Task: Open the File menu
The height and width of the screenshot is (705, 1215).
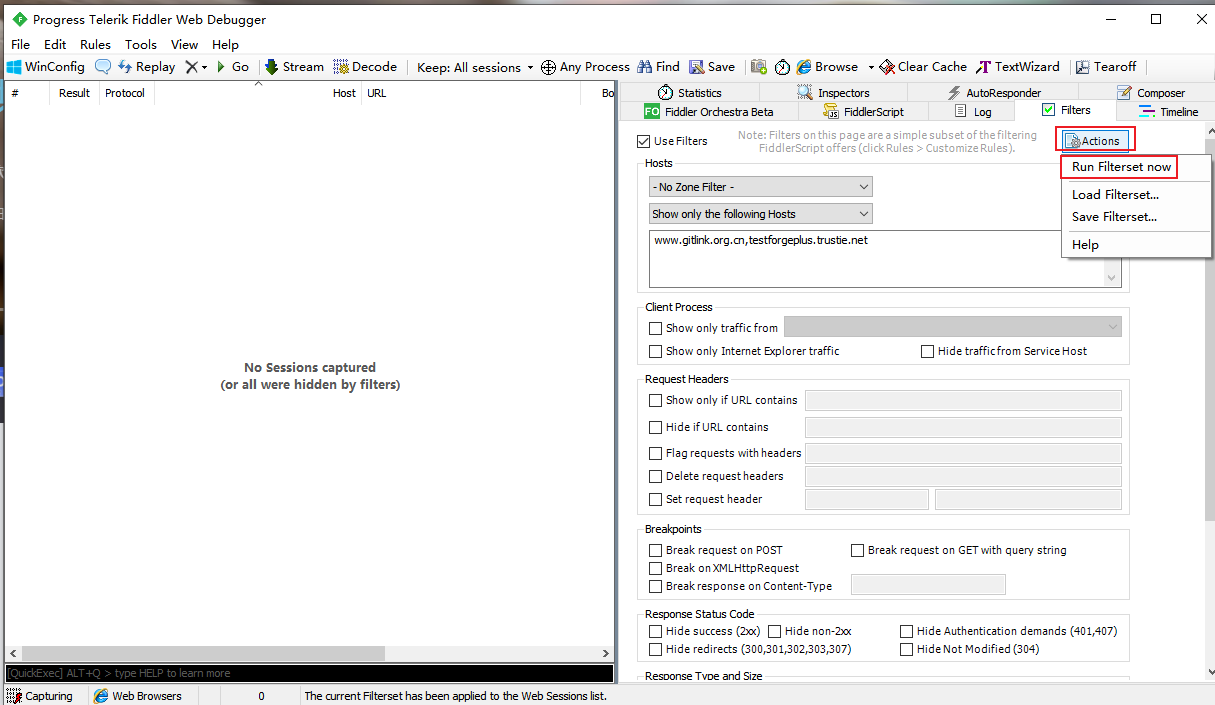Action: pos(20,44)
